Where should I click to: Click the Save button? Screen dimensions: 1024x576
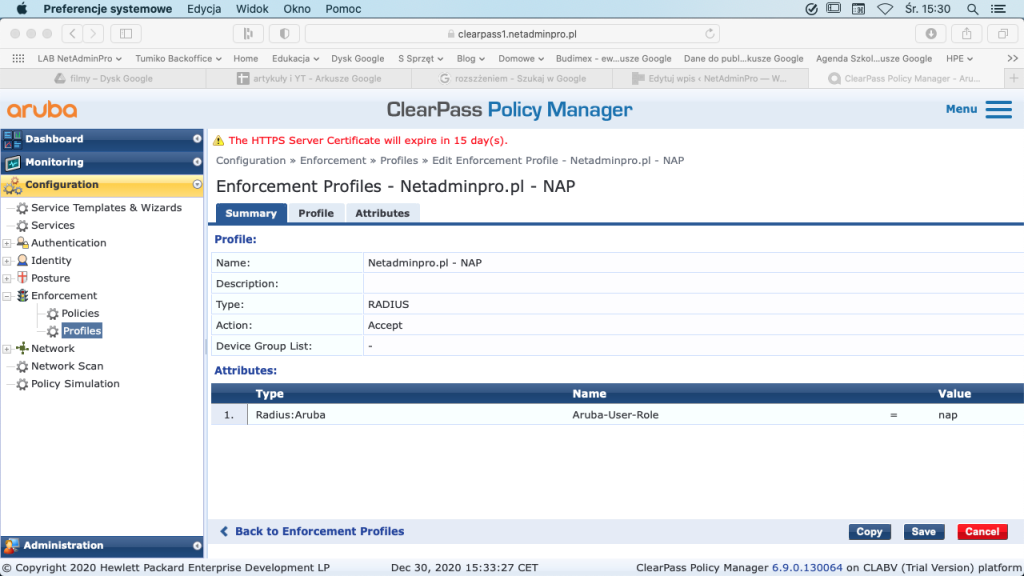tap(923, 532)
